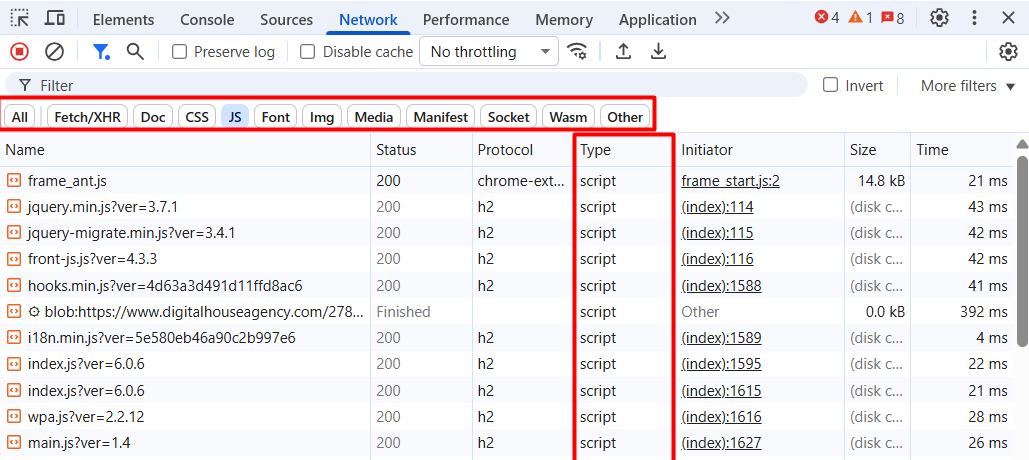The width and height of the screenshot is (1029, 460).
Task: Toggle the network filter funnel icon
Action: [101, 52]
